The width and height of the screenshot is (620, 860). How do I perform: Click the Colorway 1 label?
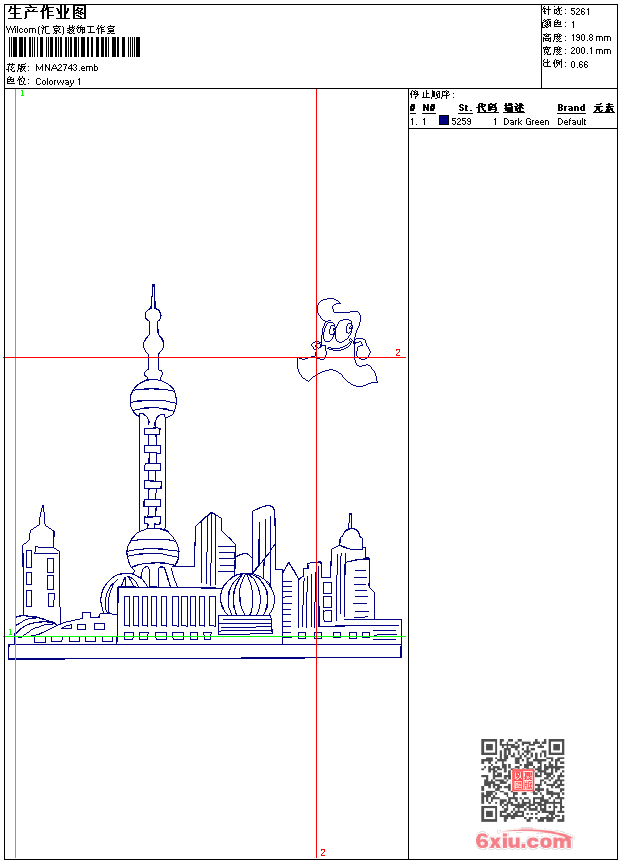coord(58,81)
